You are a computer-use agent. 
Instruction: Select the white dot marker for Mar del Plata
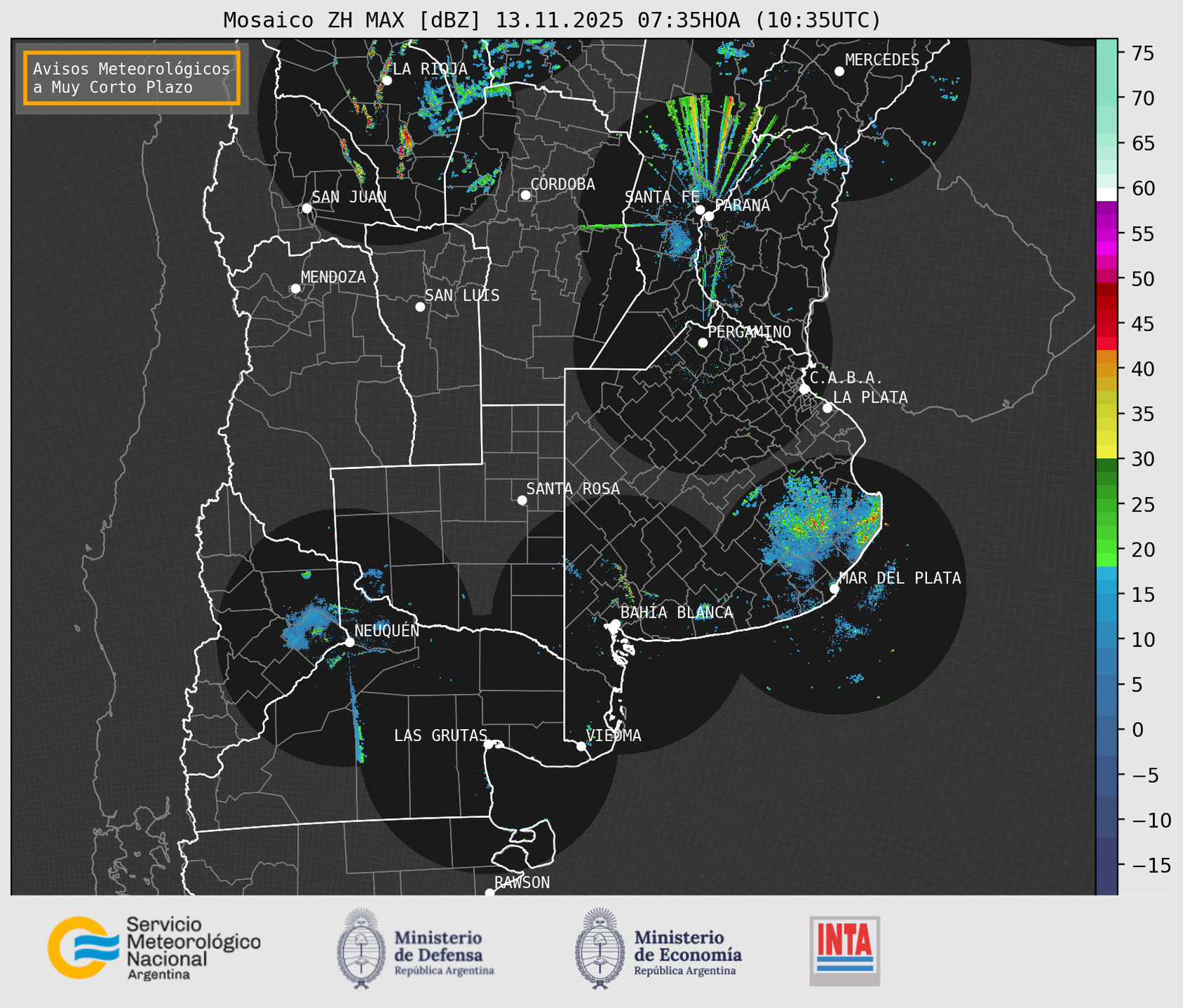pyautogui.click(x=834, y=589)
